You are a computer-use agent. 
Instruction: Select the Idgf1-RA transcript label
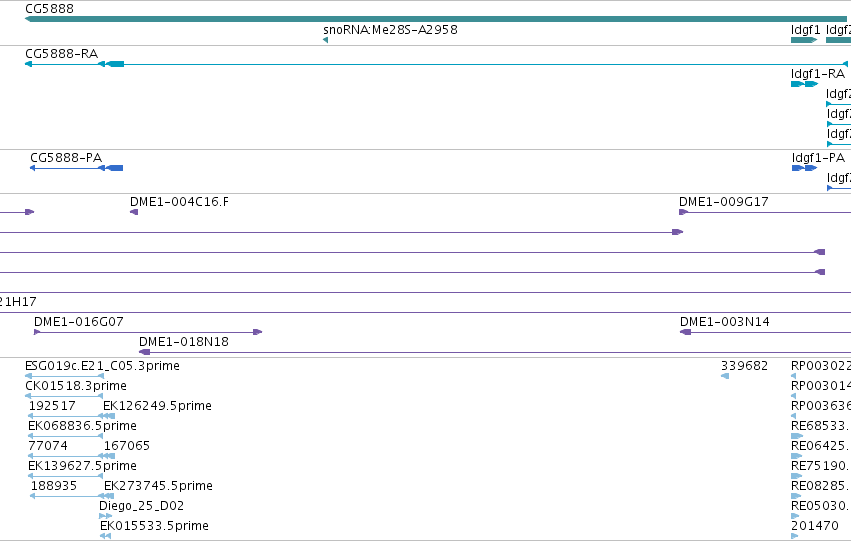pos(818,74)
